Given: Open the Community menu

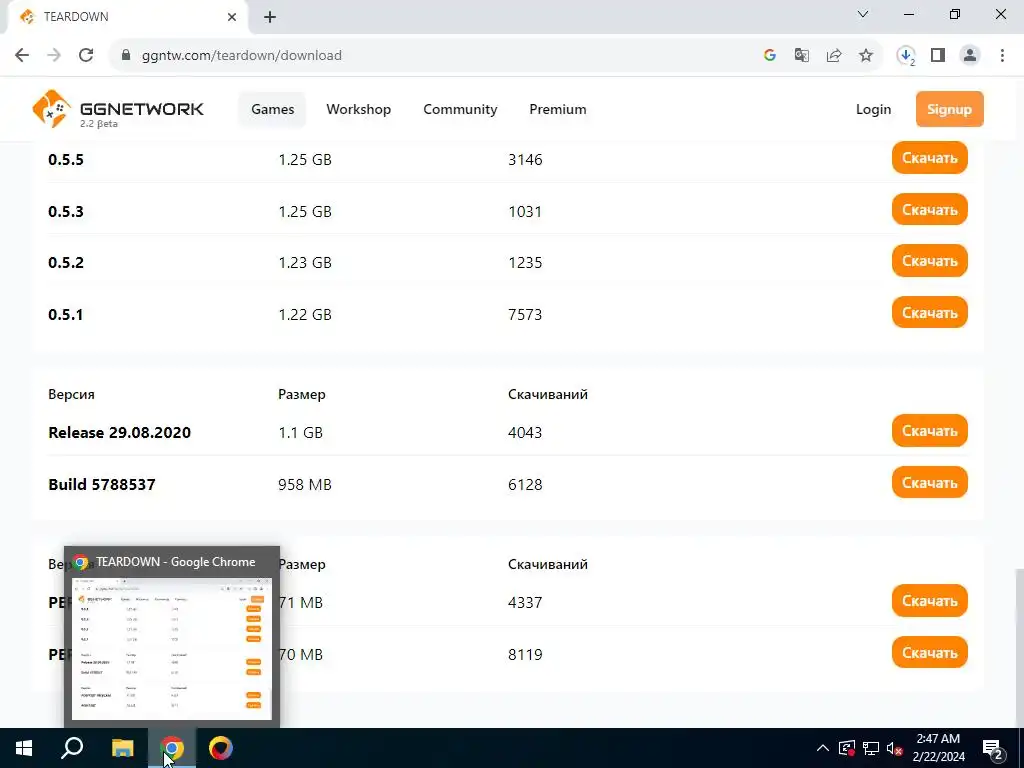Looking at the screenshot, I should (x=460, y=109).
